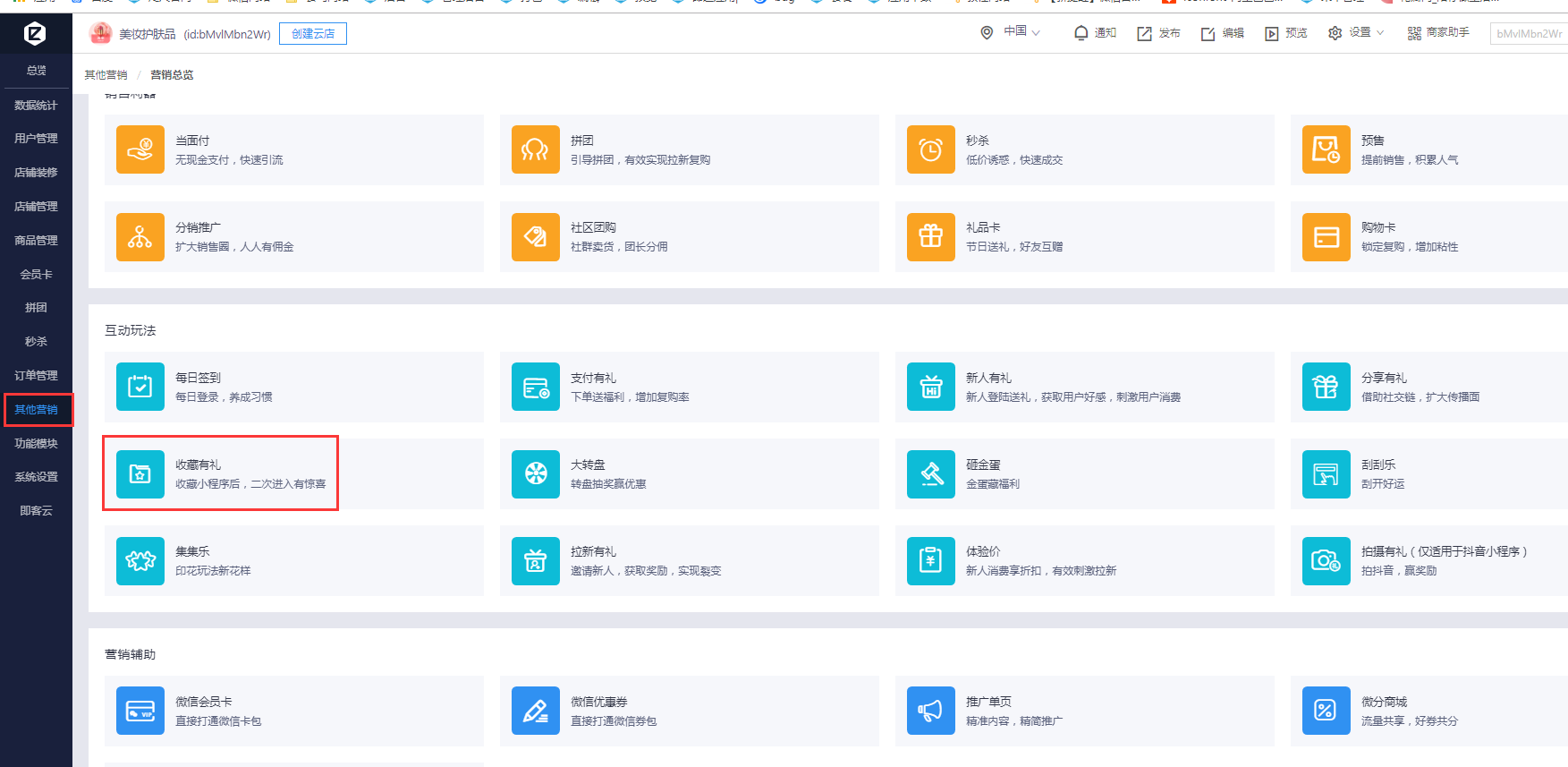Click 预览 preview in top bar

point(1285,33)
